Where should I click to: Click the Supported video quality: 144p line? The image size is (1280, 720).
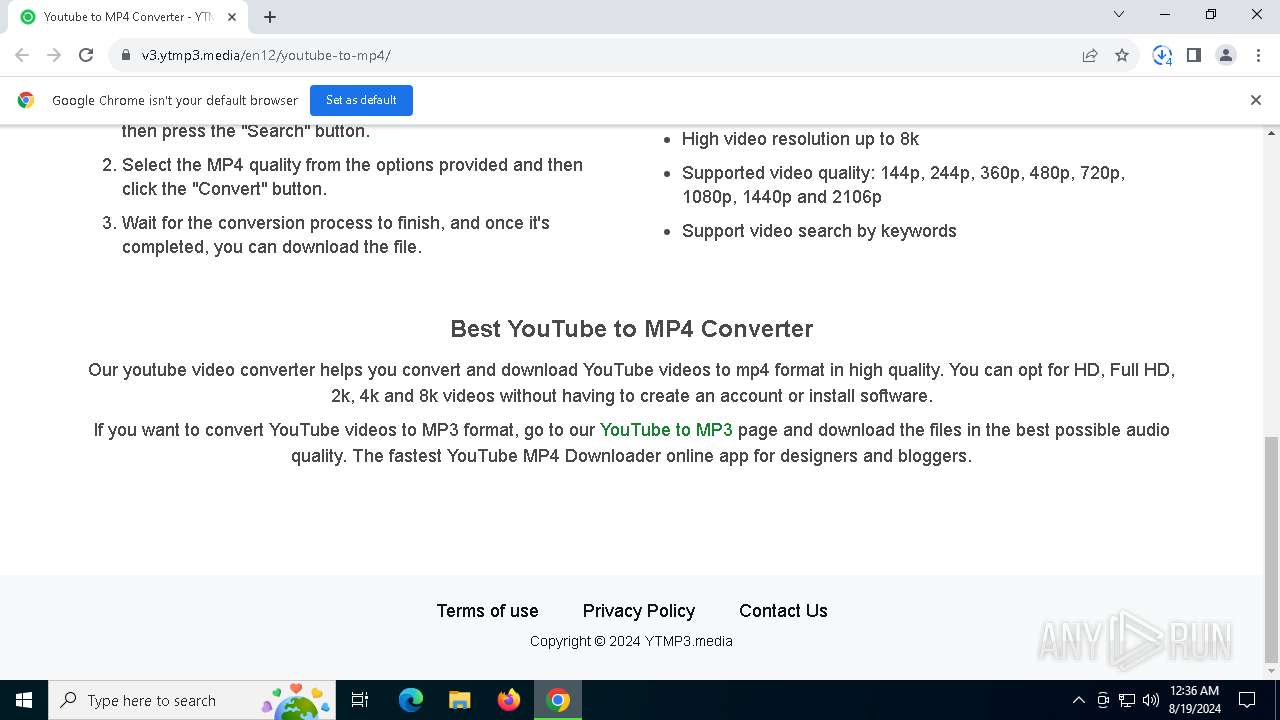[x=903, y=185]
